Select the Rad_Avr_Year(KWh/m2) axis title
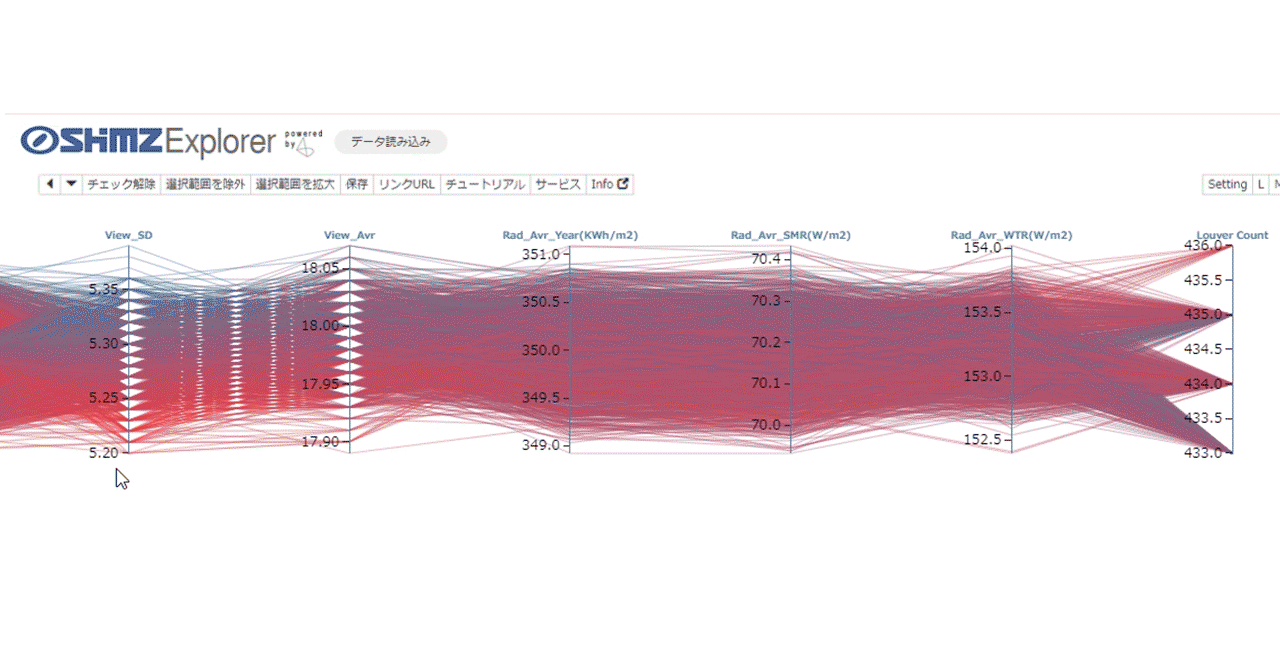This screenshot has width=1280, height=650. coord(570,236)
